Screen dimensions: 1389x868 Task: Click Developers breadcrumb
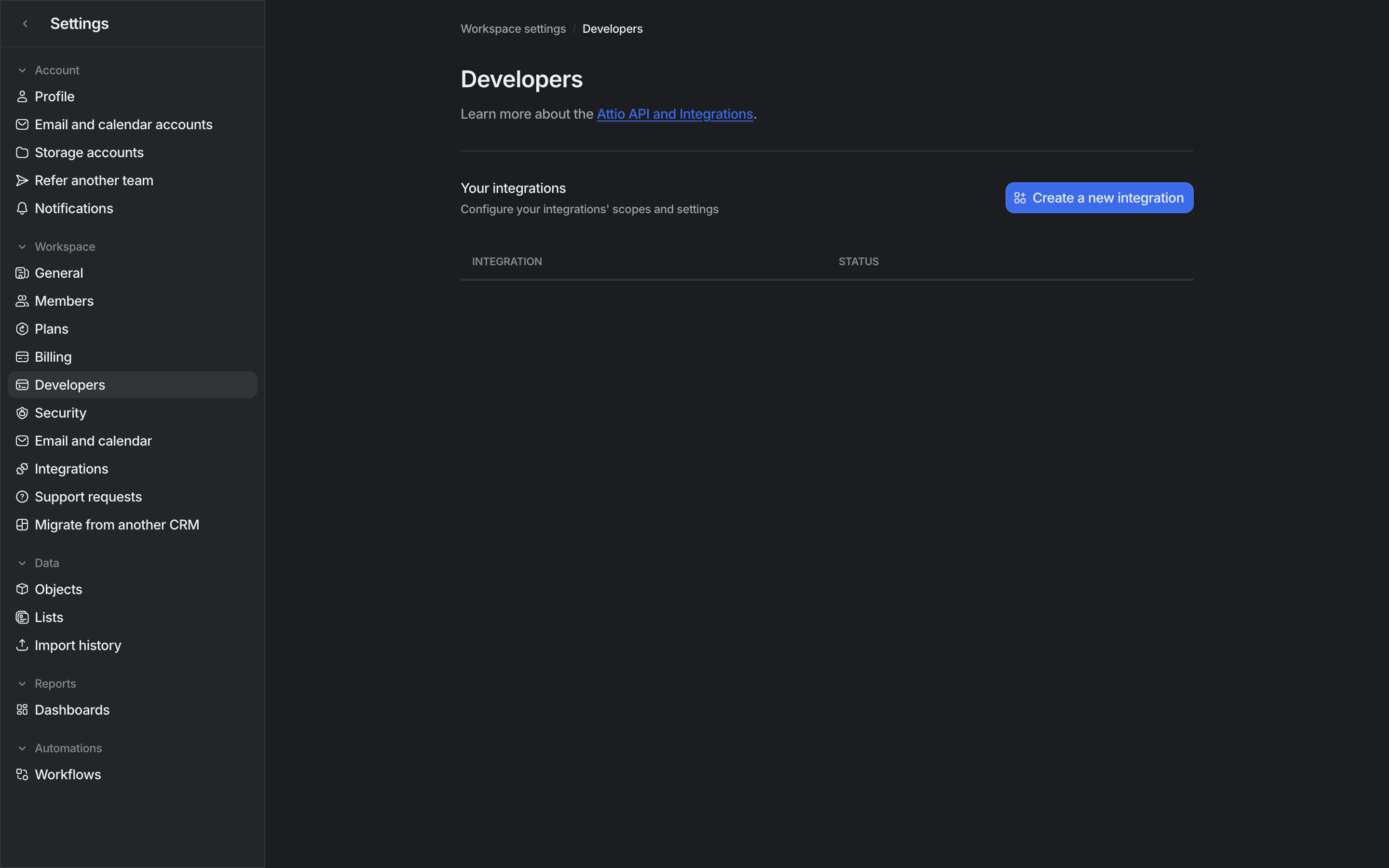click(x=613, y=29)
